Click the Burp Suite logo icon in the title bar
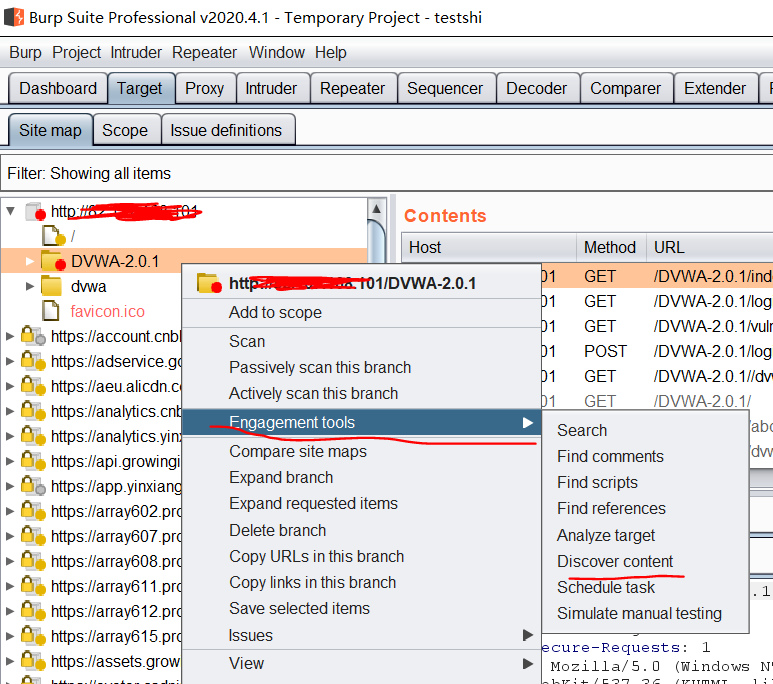The width and height of the screenshot is (773, 684). pyautogui.click(x=13, y=17)
